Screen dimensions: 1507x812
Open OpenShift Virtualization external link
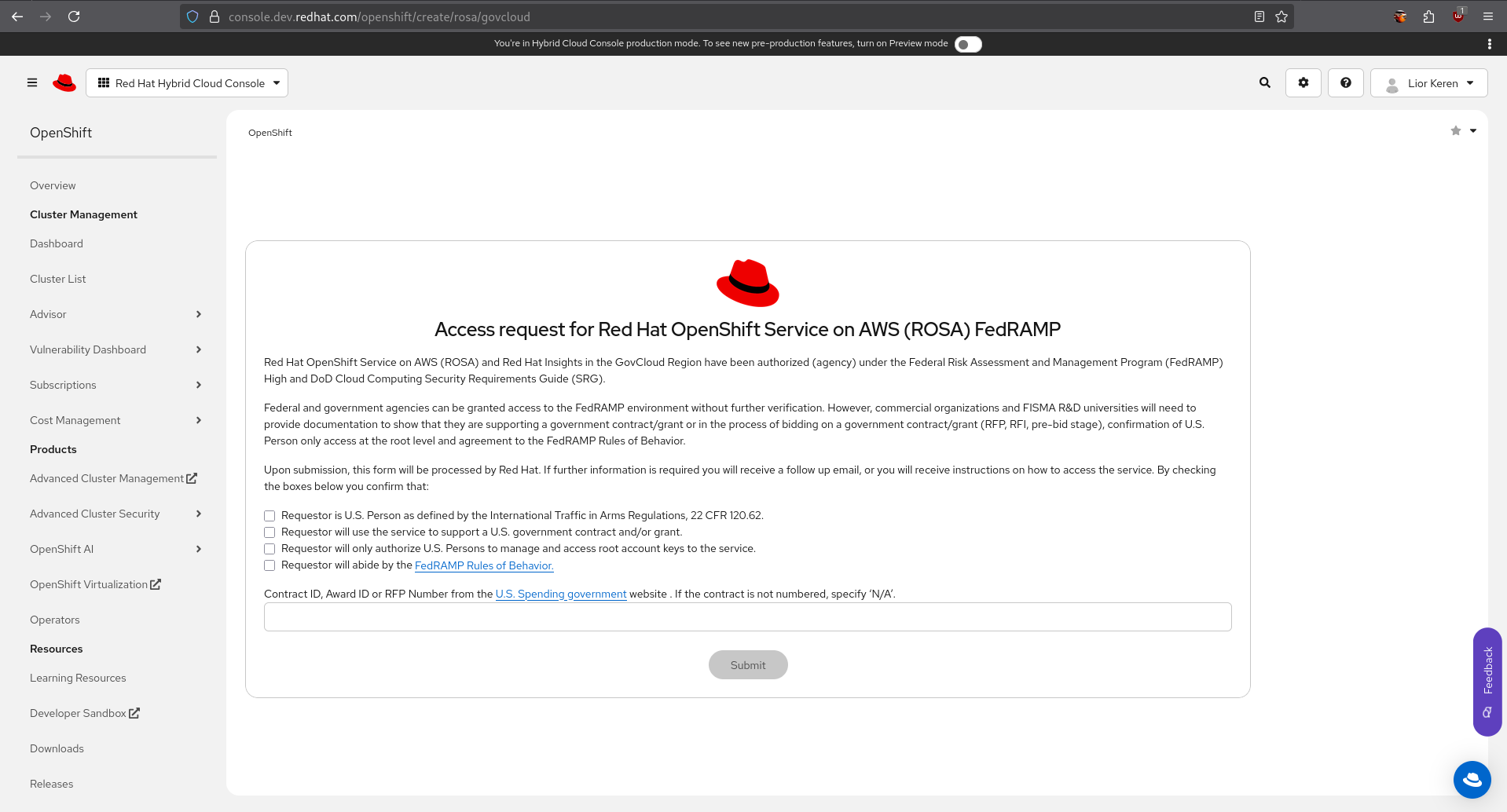[95, 584]
